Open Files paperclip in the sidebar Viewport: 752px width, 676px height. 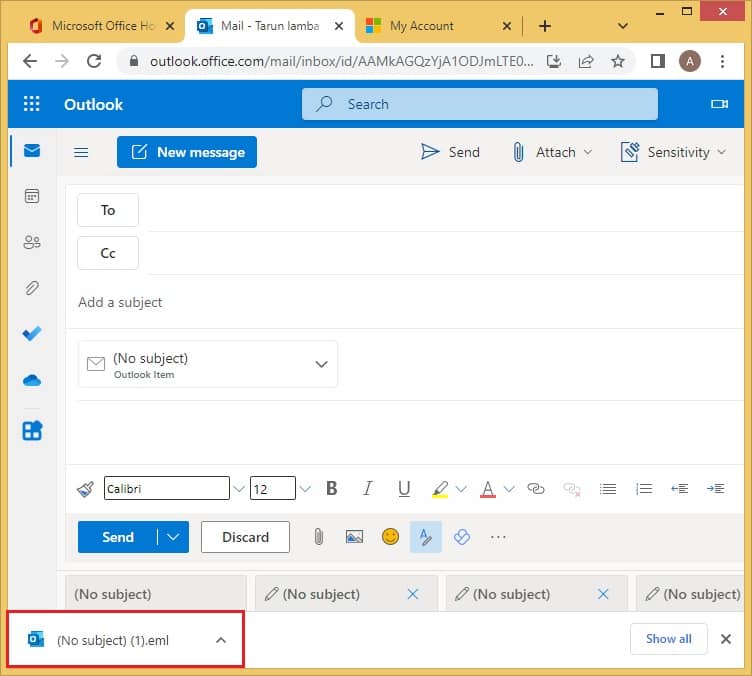tap(32, 288)
